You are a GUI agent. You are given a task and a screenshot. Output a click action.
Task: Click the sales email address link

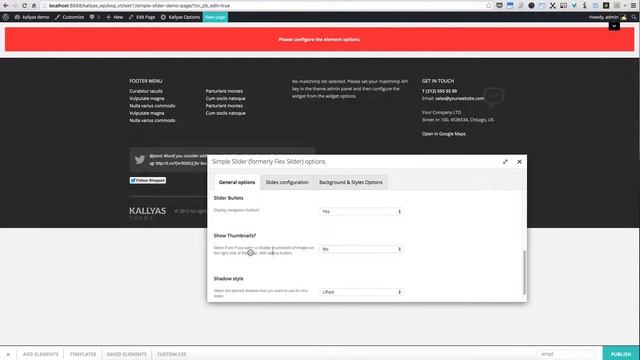tap(460, 98)
